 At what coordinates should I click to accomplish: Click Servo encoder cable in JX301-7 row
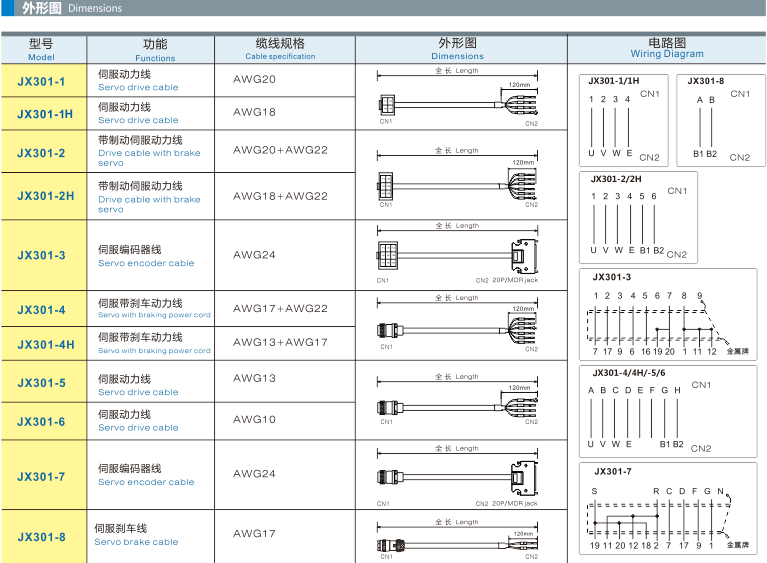point(146,482)
